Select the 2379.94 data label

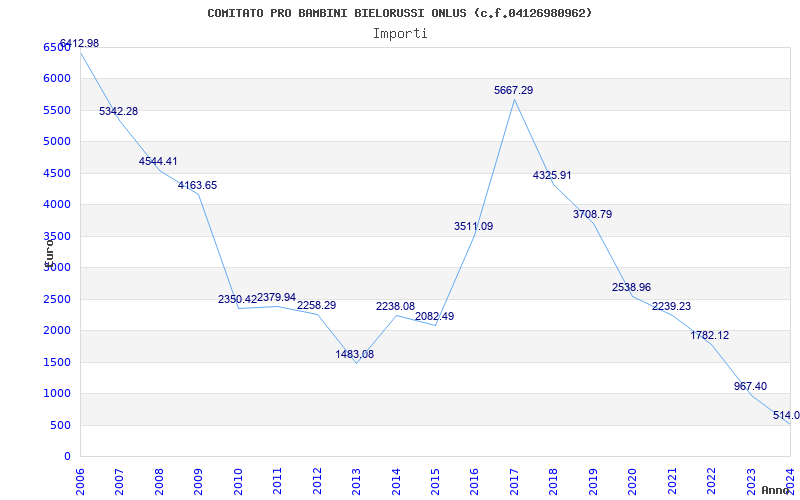277,297
